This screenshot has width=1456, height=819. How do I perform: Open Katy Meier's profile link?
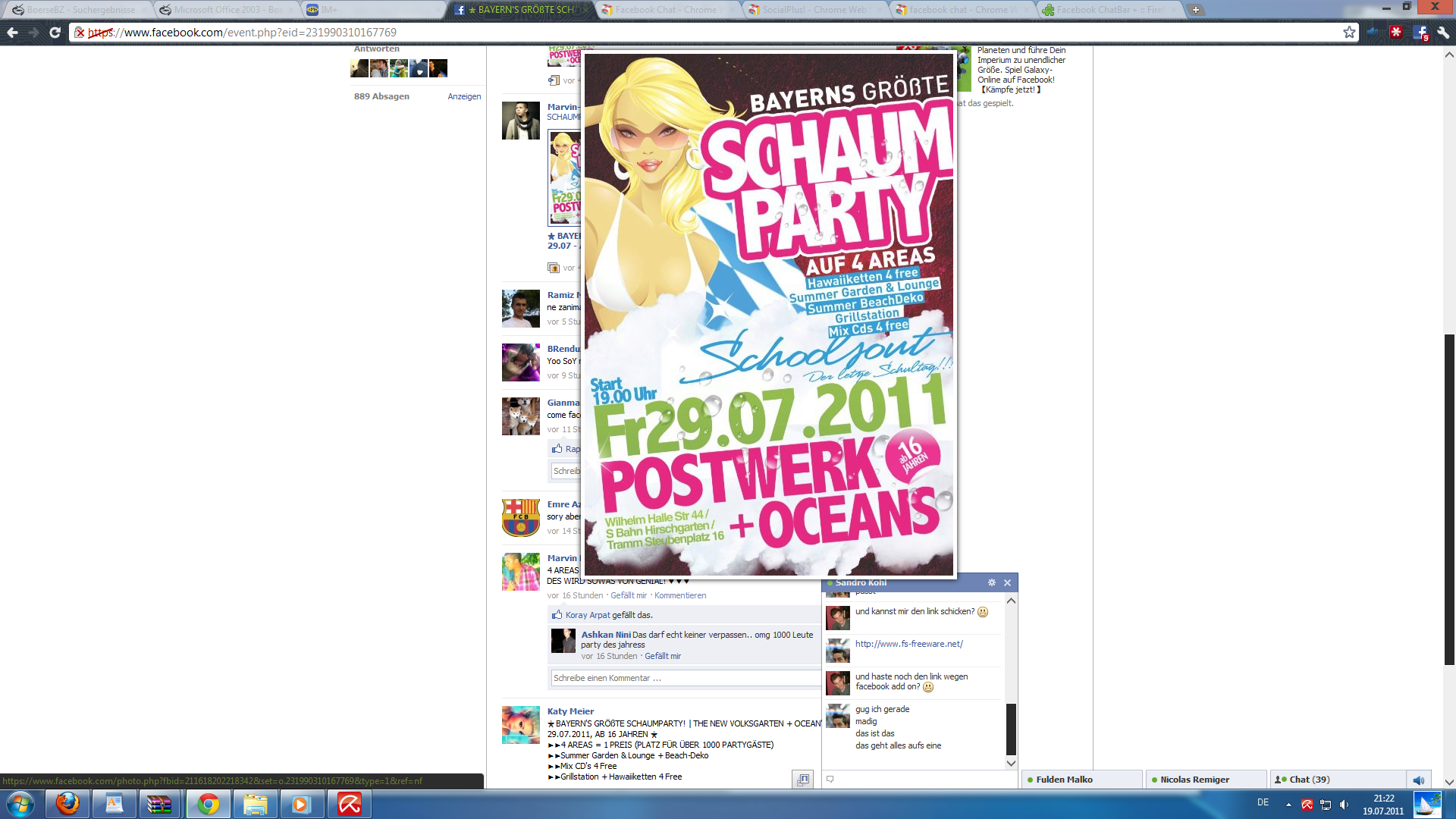tap(570, 711)
